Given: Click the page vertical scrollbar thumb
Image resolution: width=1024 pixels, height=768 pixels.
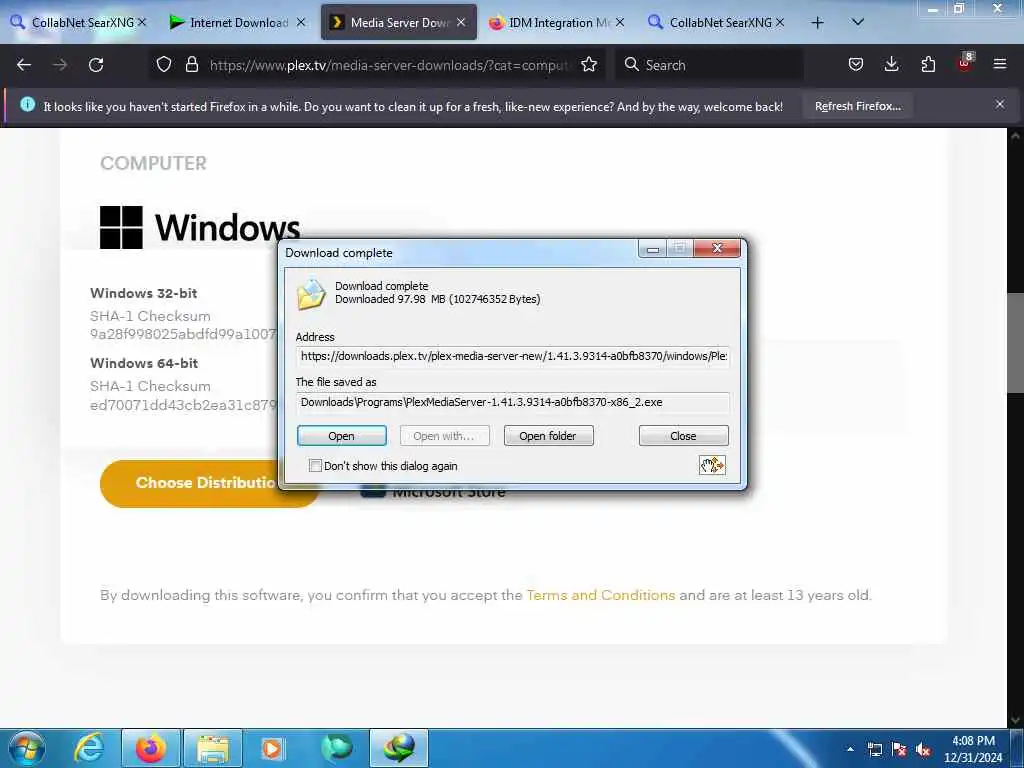Looking at the screenshot, I should click(1015, 343).
